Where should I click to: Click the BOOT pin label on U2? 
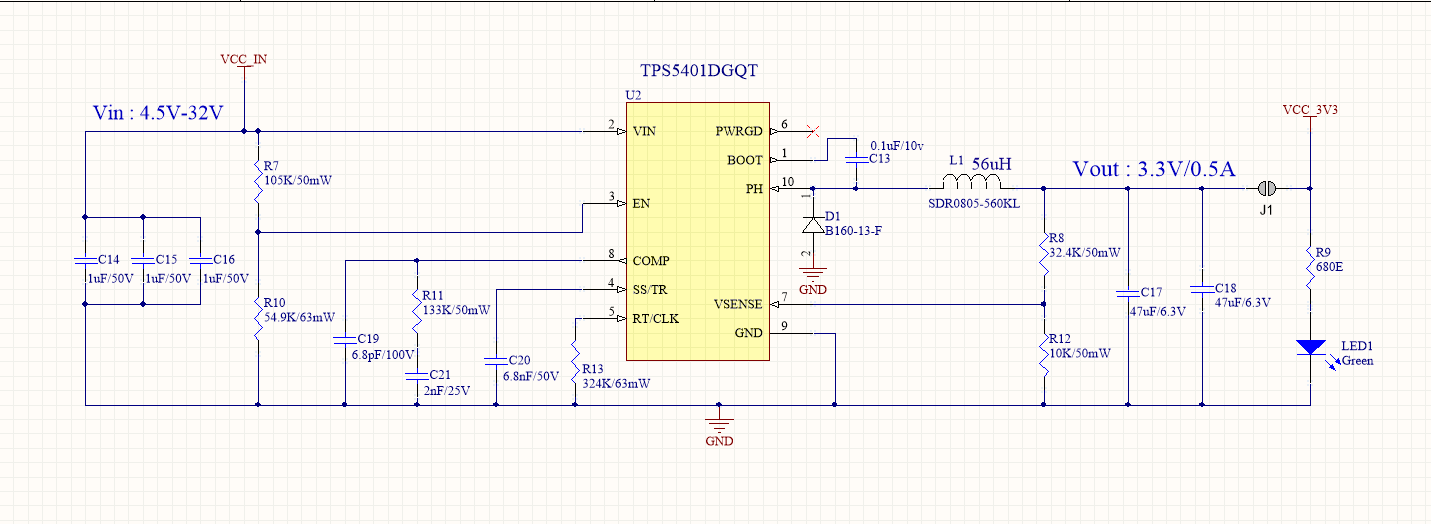click(x=744, y=160)
